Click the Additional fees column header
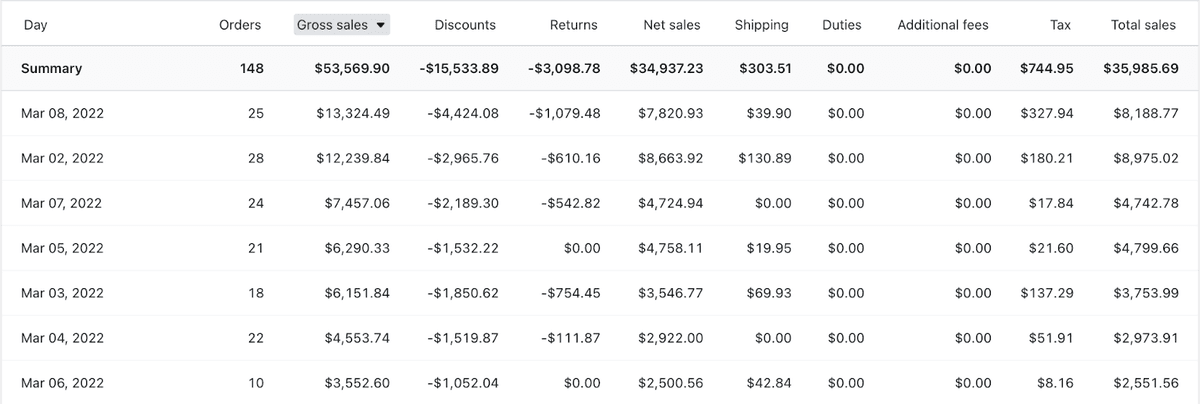 pos(943,25)
